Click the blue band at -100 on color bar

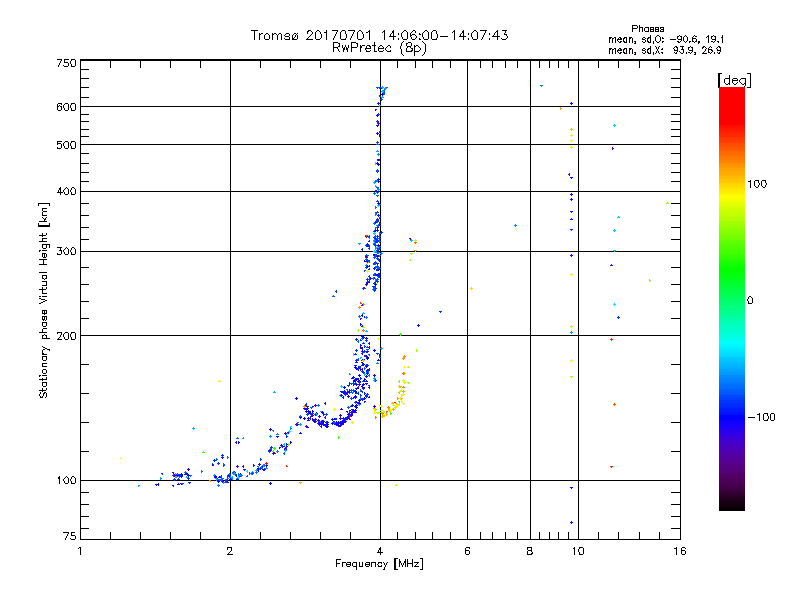732,417
